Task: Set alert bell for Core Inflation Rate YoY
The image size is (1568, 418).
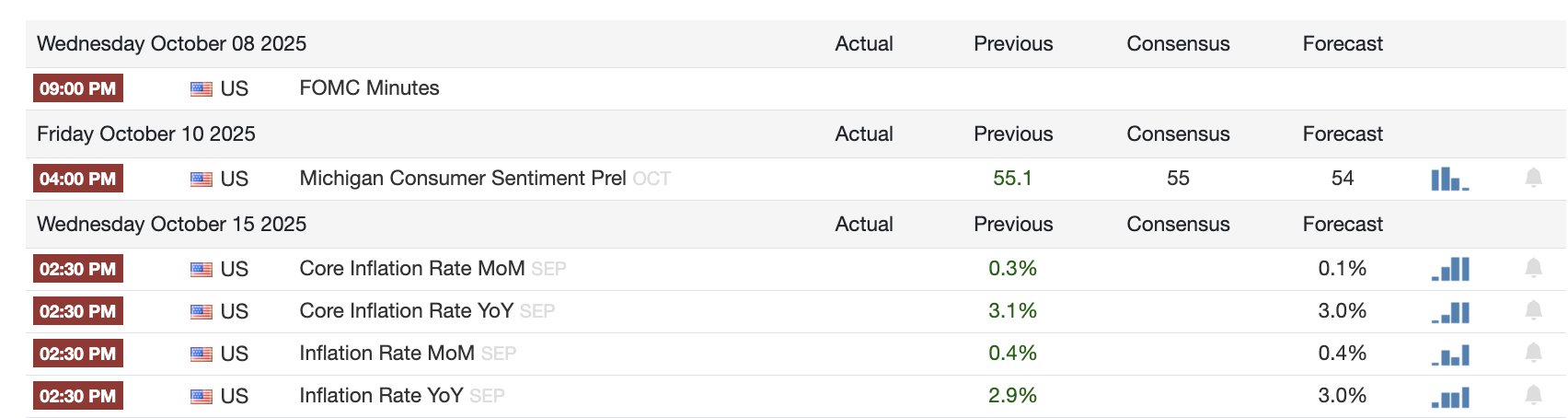Action: (1533, 310)
